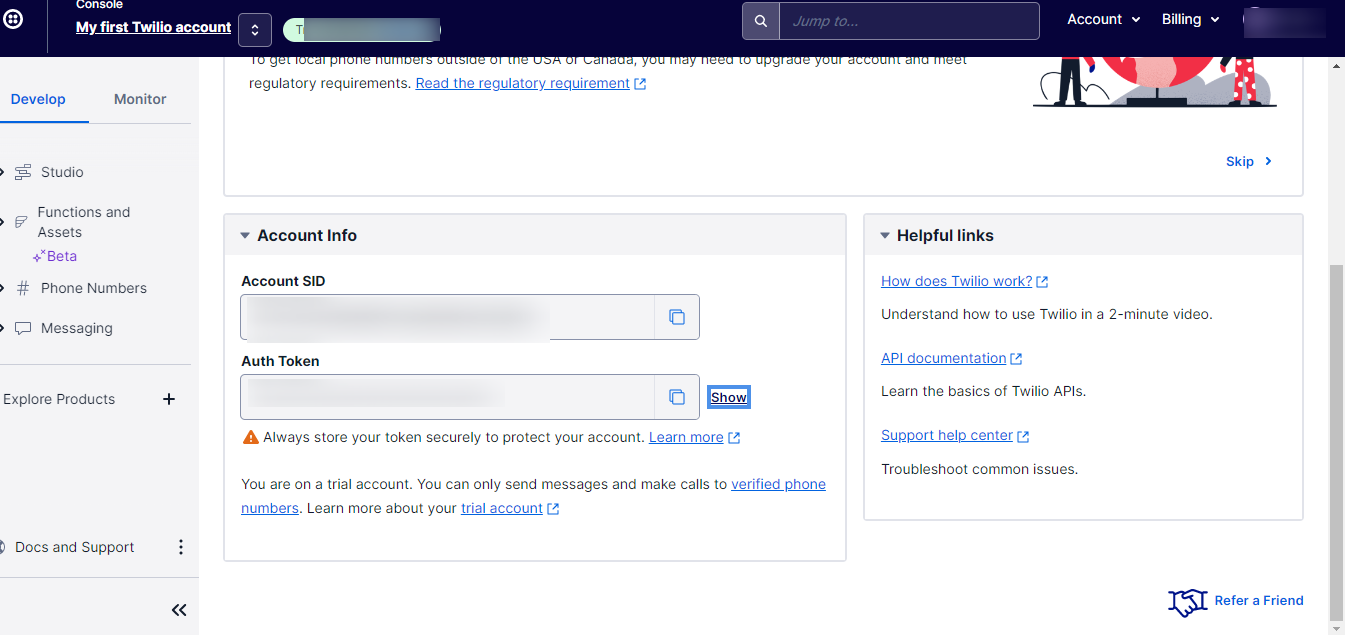The image size is (1345, 635).
Task: Click the search magnifier icon
Action: pyautogui.click(x=761, y=21)
